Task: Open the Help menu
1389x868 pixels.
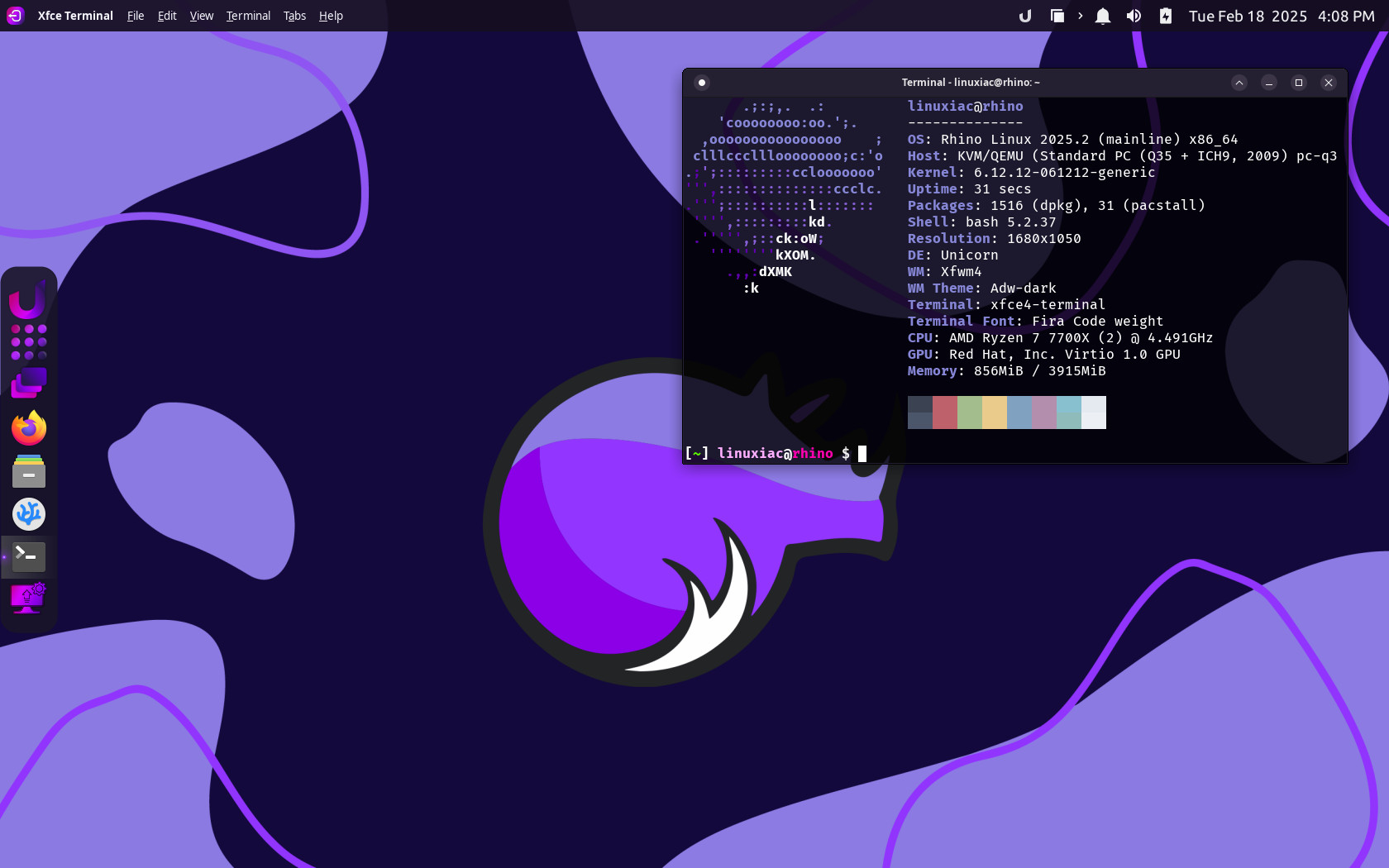Action: point(331,16)
